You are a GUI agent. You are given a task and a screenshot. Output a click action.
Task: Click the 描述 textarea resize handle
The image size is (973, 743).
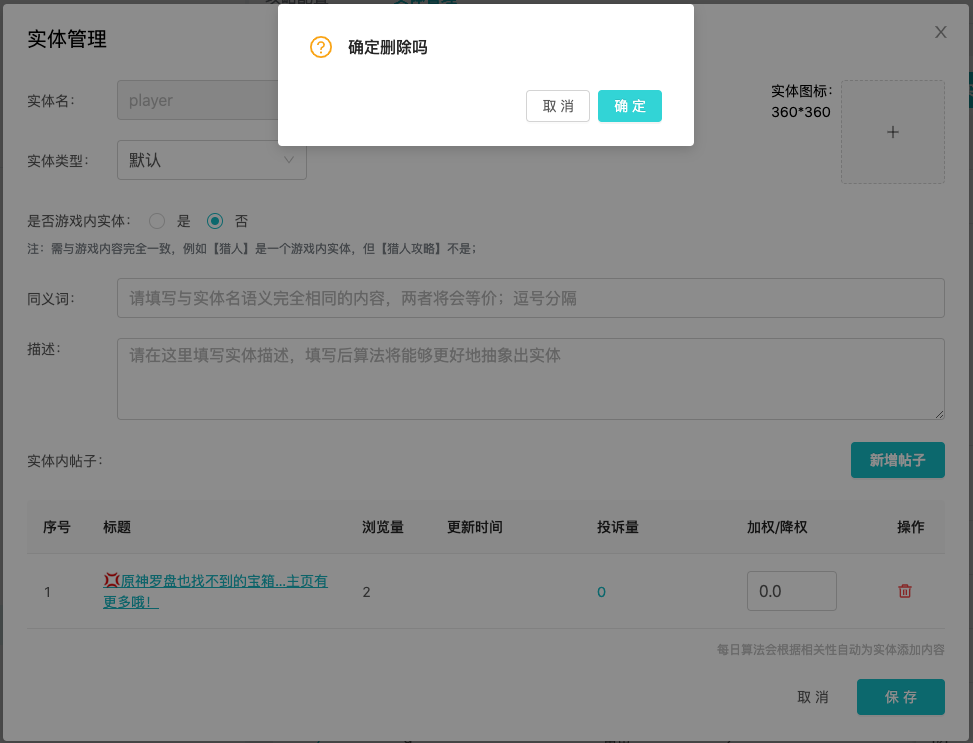point(939,414)
